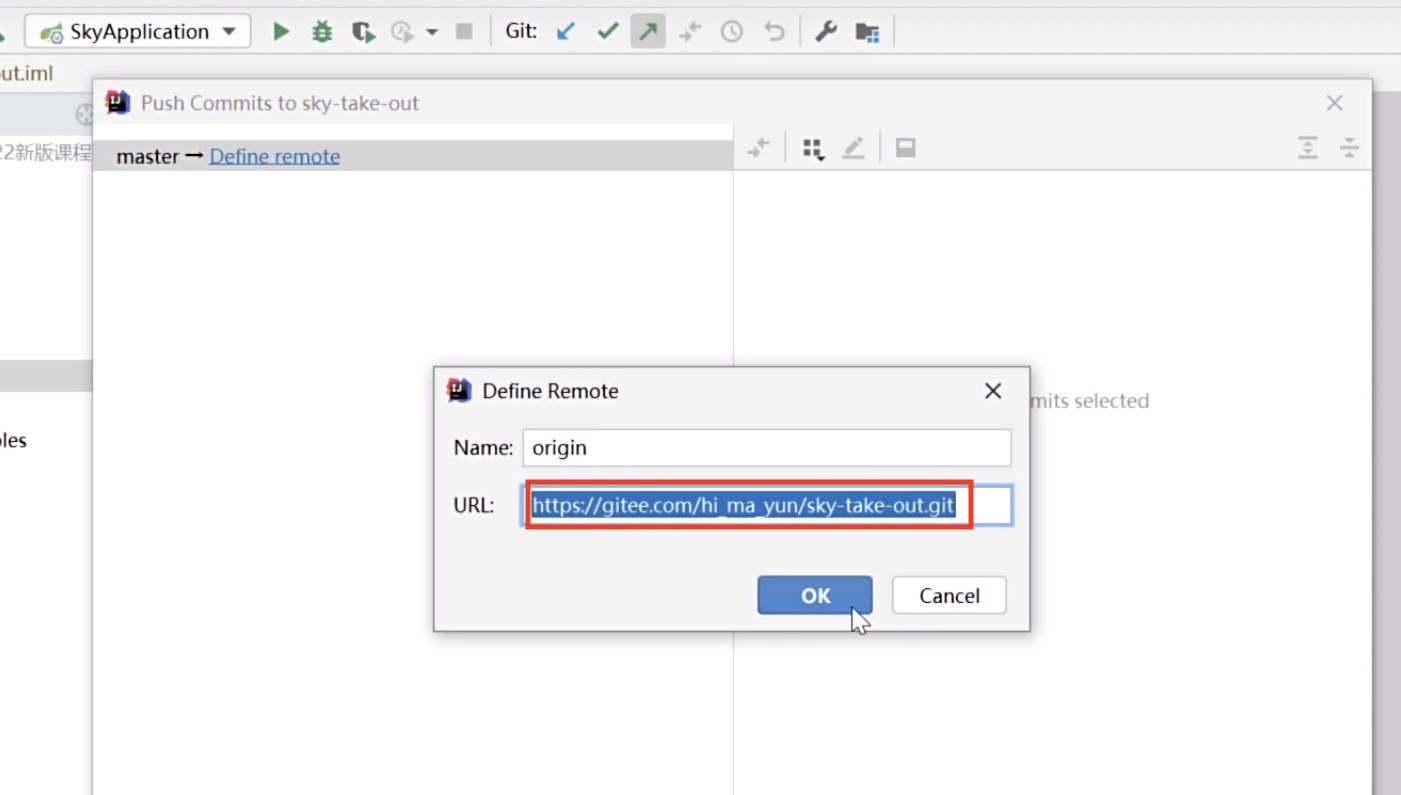Screen dimensions: 1401x795
Task: Open the SkyApplication run configuration dropdown
Action: coord(137,31)
